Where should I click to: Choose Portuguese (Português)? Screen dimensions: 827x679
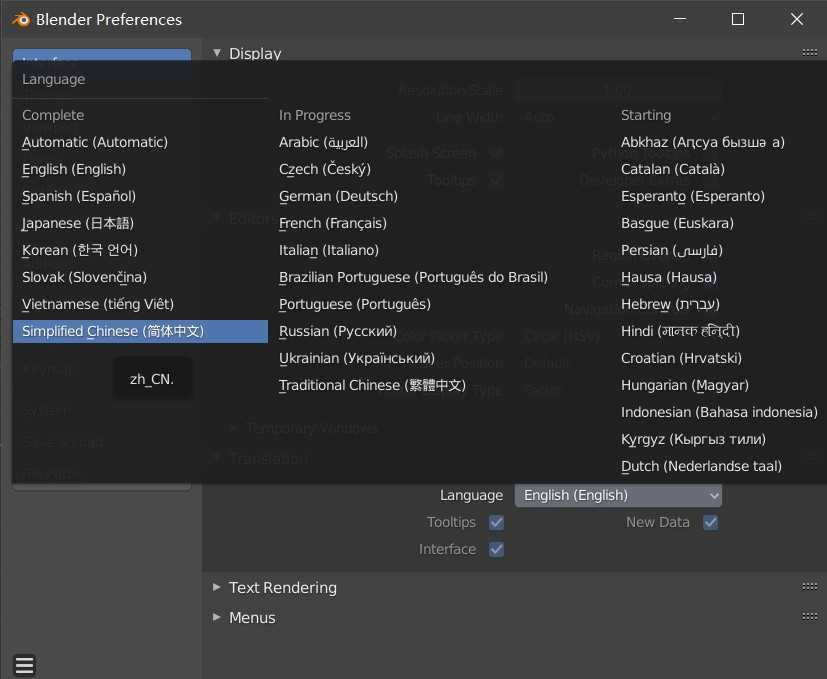(x=354, y=304)
